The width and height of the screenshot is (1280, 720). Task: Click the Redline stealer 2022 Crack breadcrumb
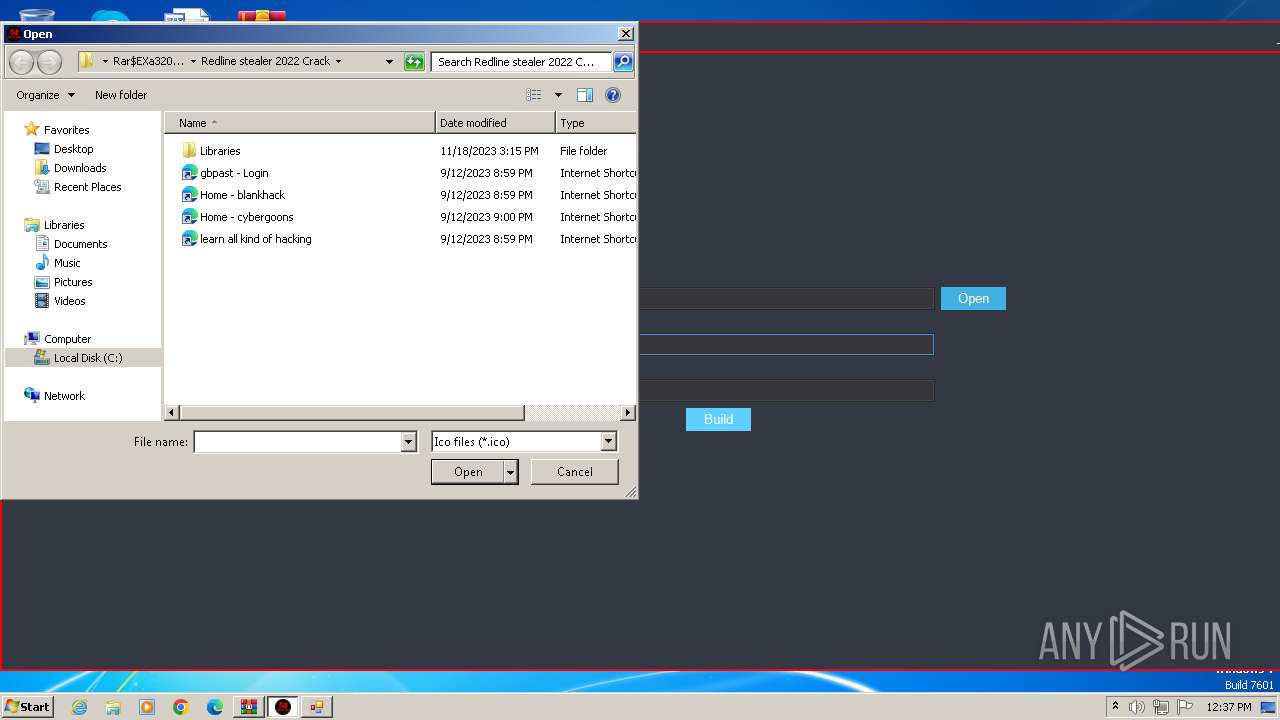click(x=265, y=62)
